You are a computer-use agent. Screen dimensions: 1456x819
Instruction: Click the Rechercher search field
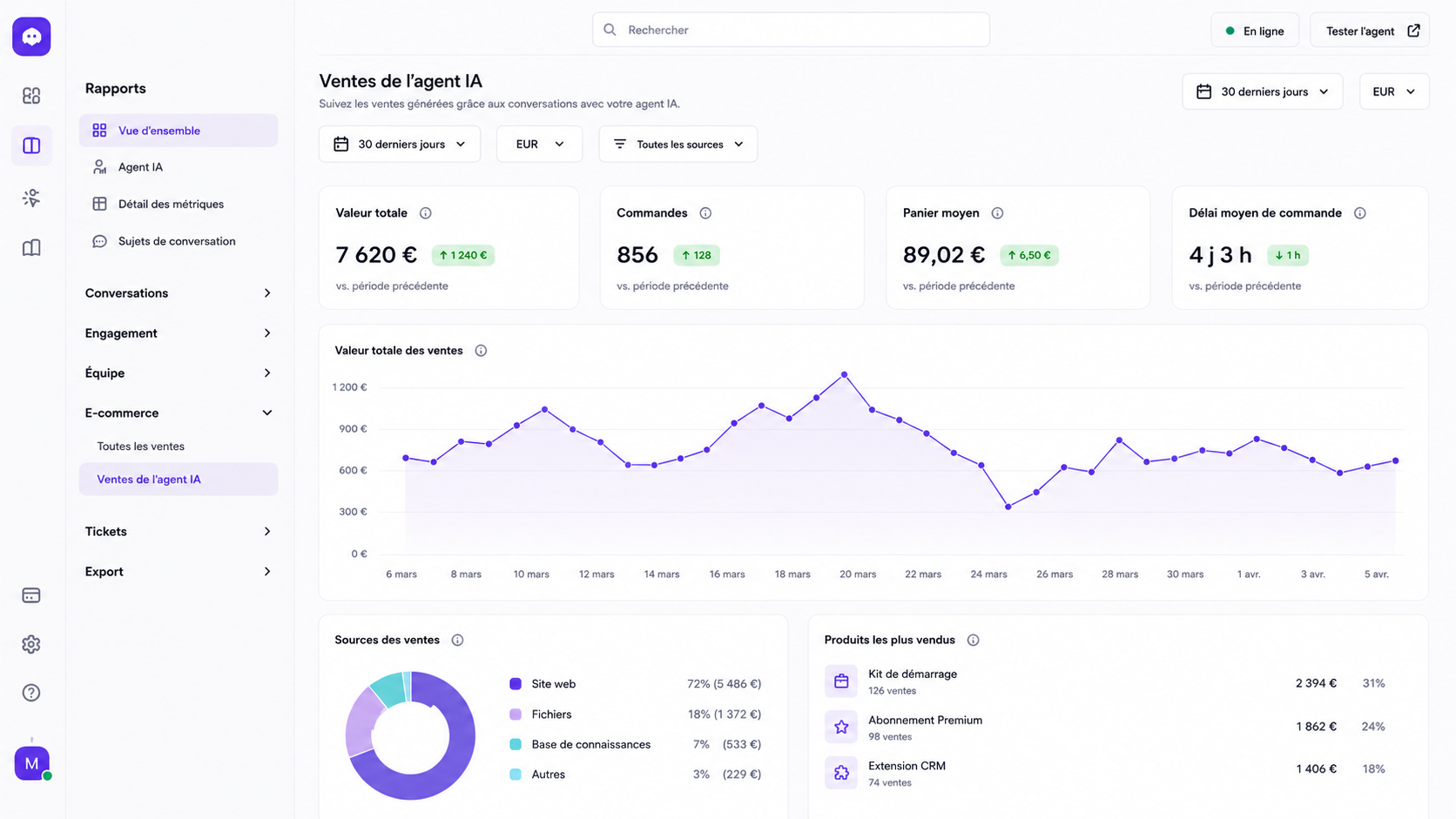coord(791,30)
